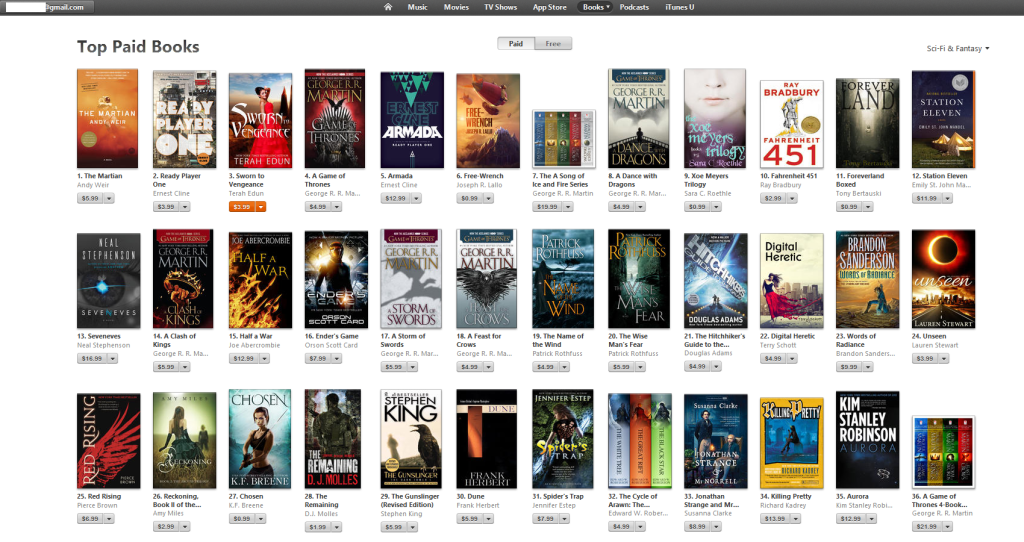Open Foreverland Boxed book cover
The width and height of the screenshot is (1024, 542).
(x=867, y=123)
